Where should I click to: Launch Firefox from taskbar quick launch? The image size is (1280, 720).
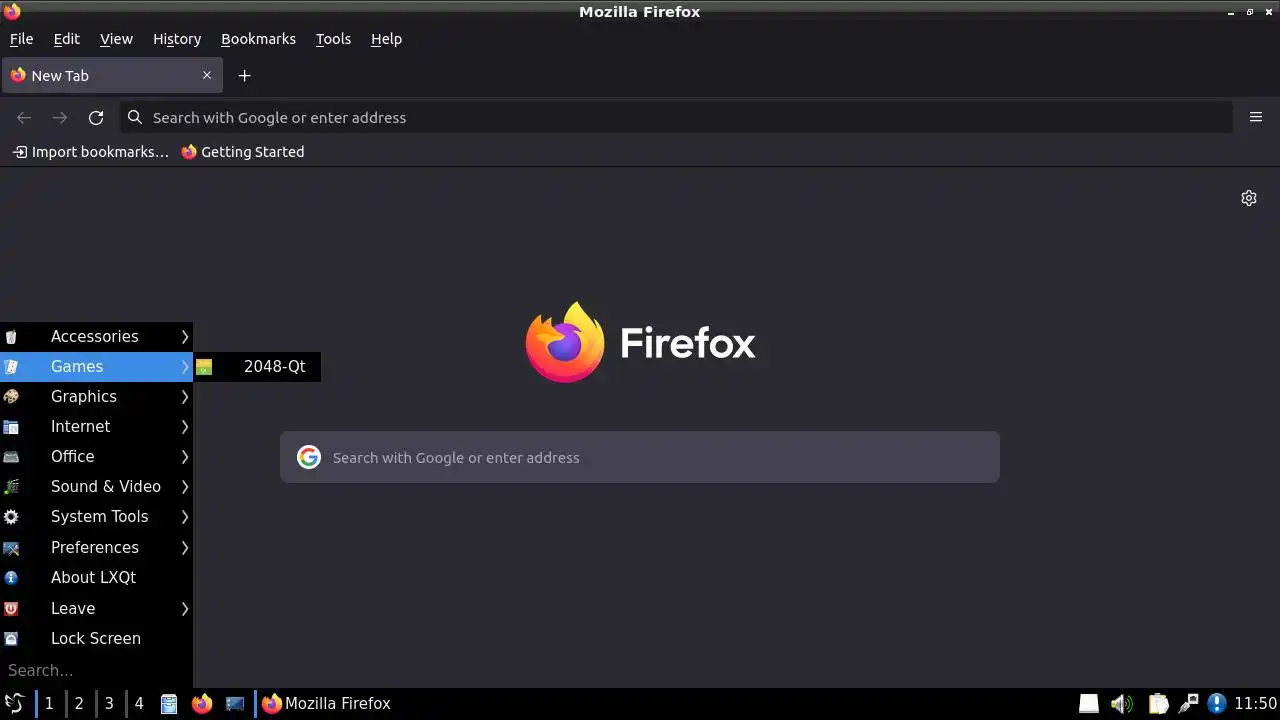(x=202, y=704)
